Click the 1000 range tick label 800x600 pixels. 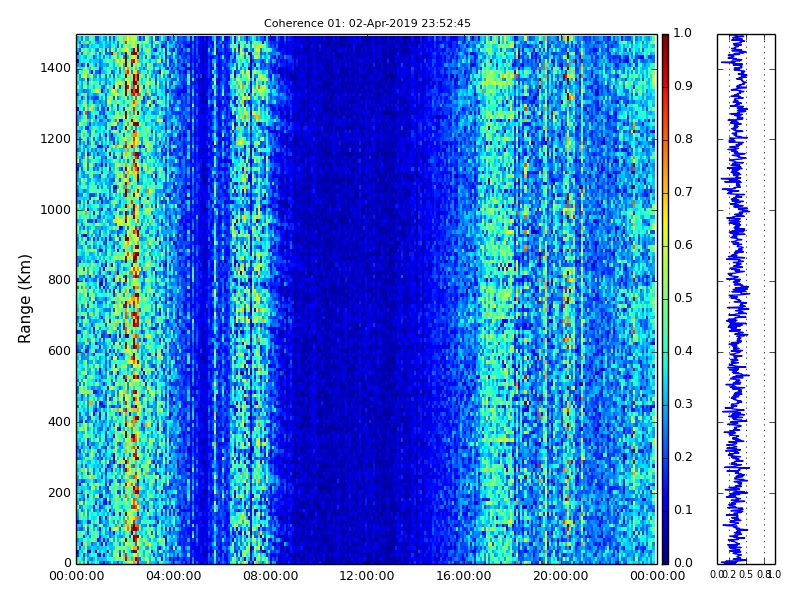coord(56,210)
